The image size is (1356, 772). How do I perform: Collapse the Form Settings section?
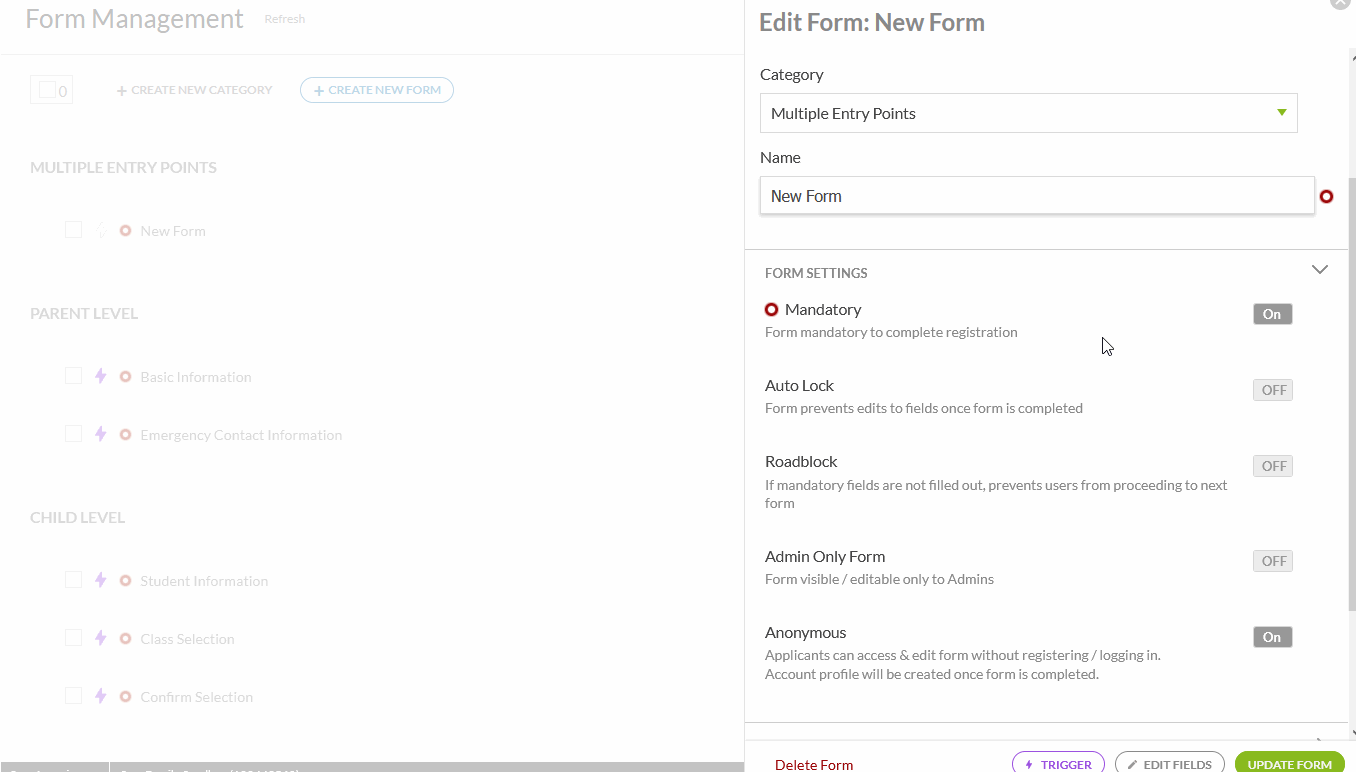pos(1319,270)
